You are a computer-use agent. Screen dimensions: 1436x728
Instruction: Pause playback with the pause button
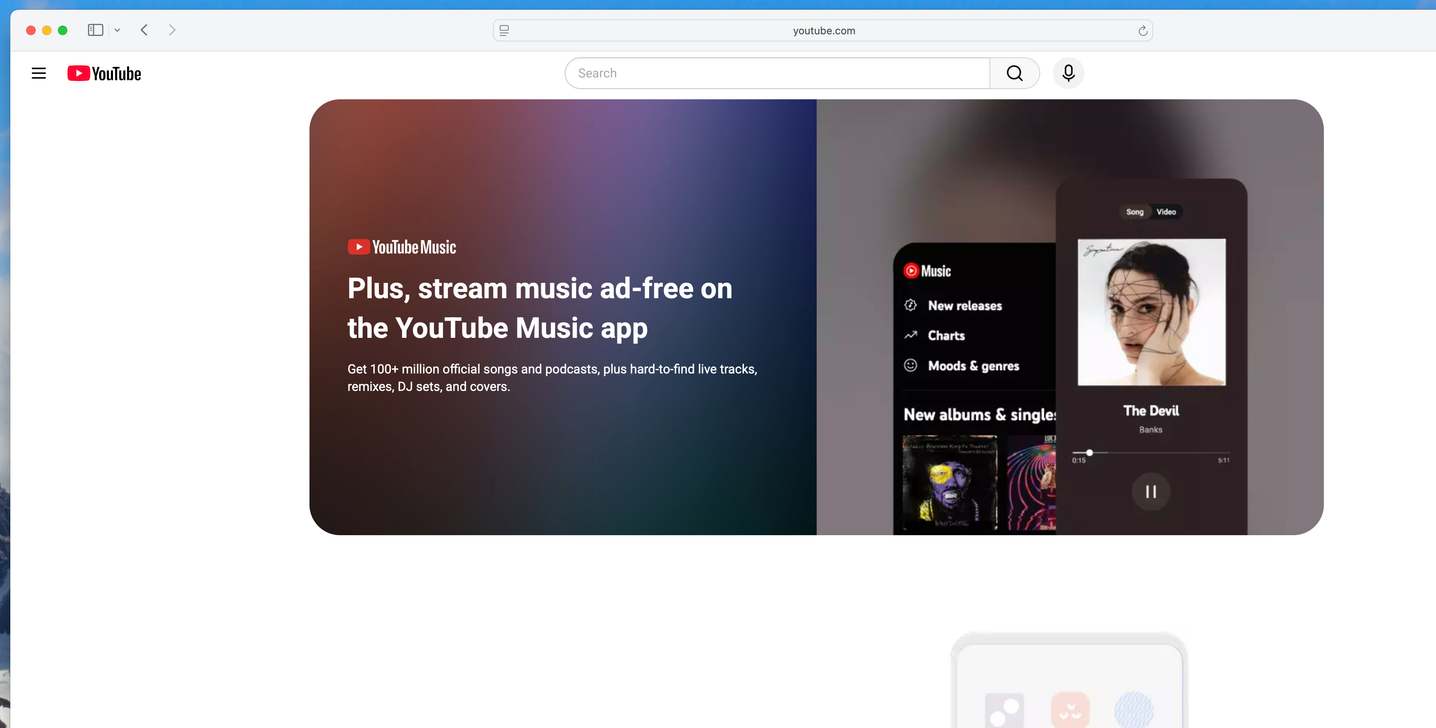pos(1151,491)
